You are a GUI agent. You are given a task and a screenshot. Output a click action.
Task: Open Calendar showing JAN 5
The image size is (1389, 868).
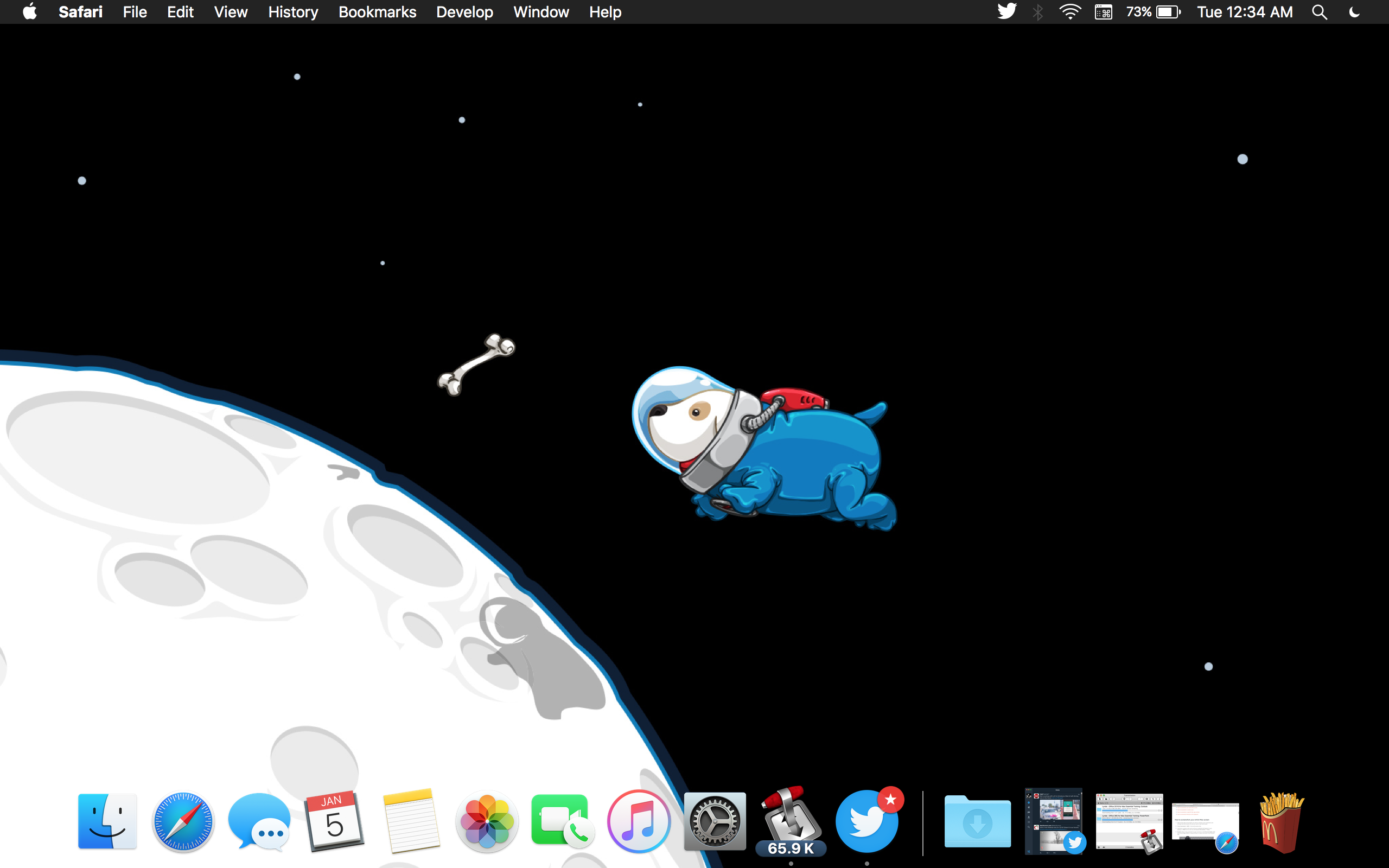point(335,820)
